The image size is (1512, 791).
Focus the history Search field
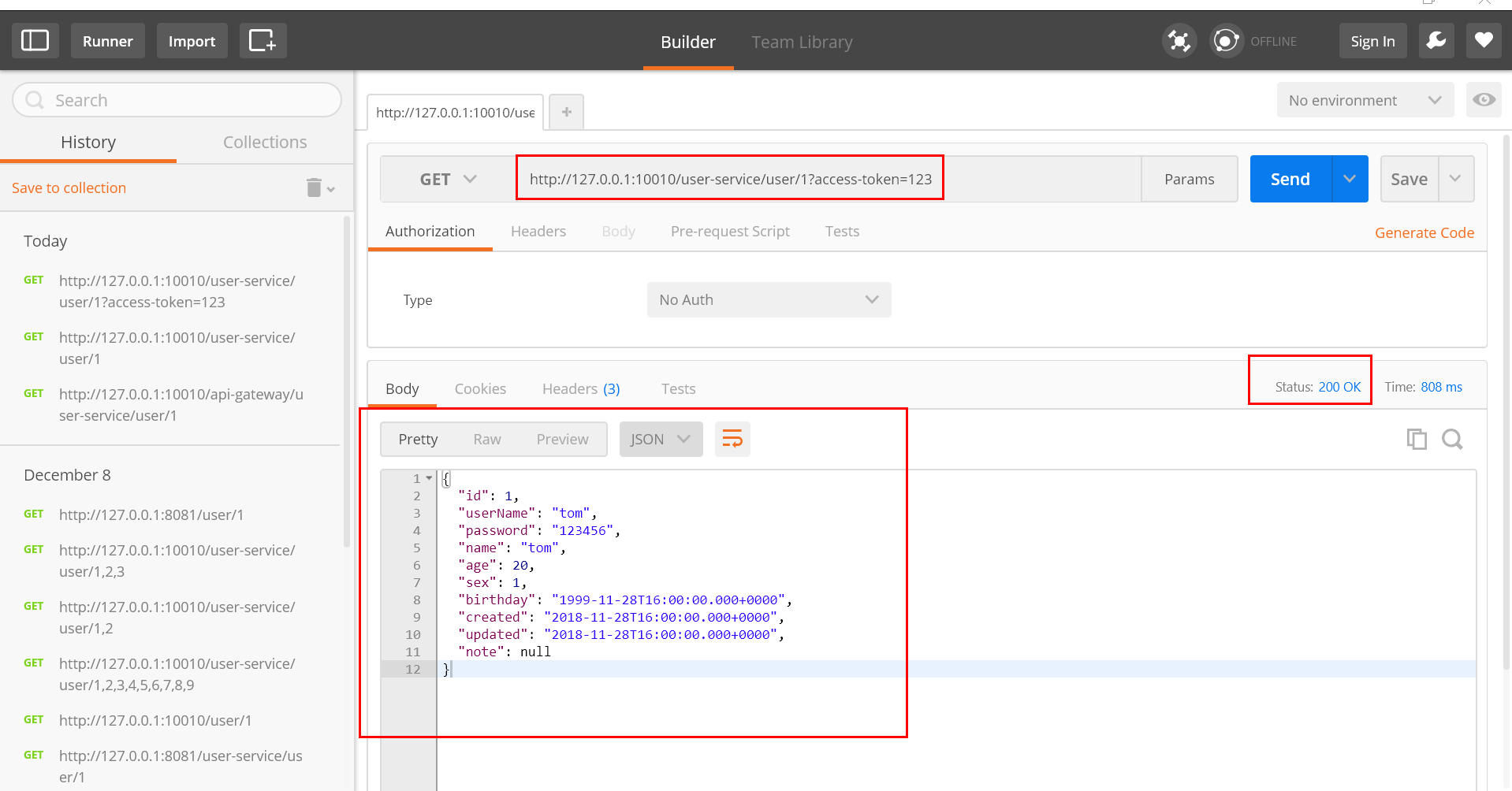177,100
